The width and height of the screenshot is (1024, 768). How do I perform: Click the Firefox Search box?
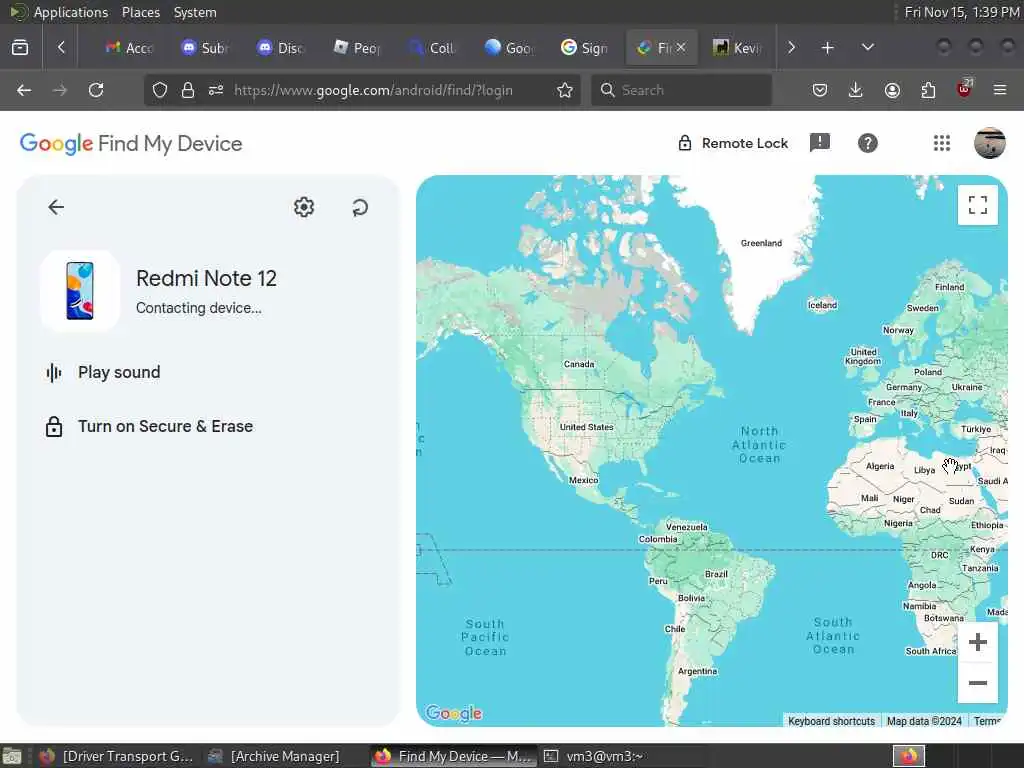tap(681, 90)
